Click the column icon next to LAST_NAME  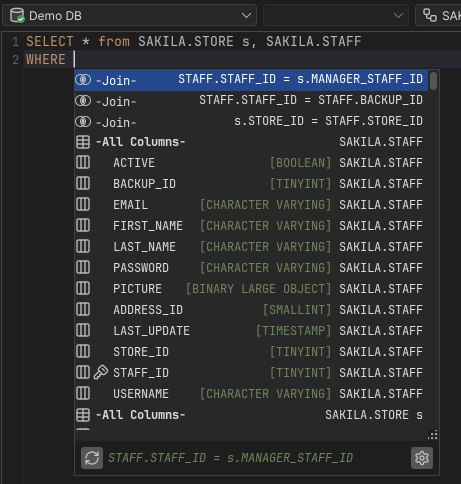tap(83, 247)
